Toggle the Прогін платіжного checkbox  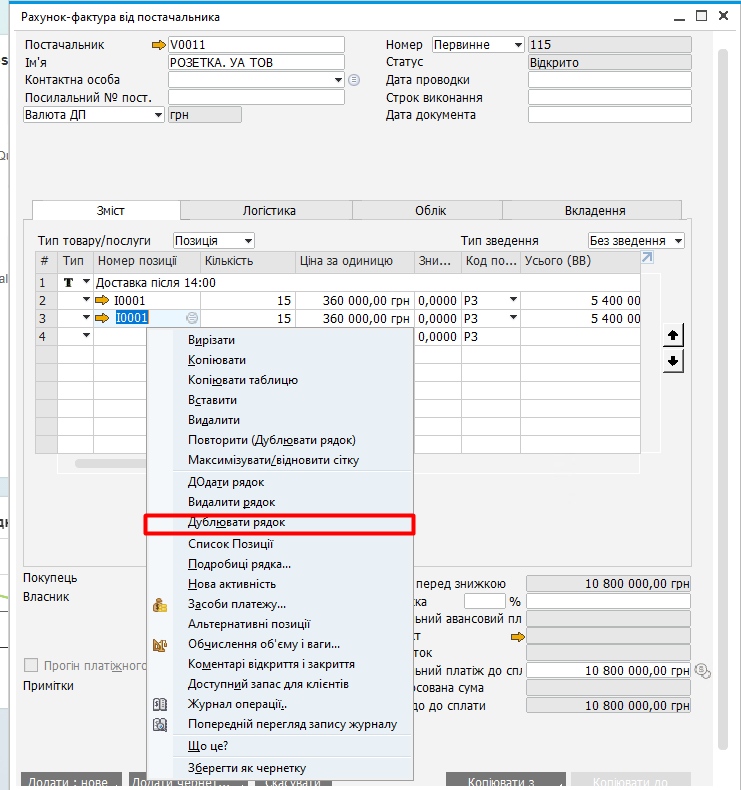click(32, 665)
